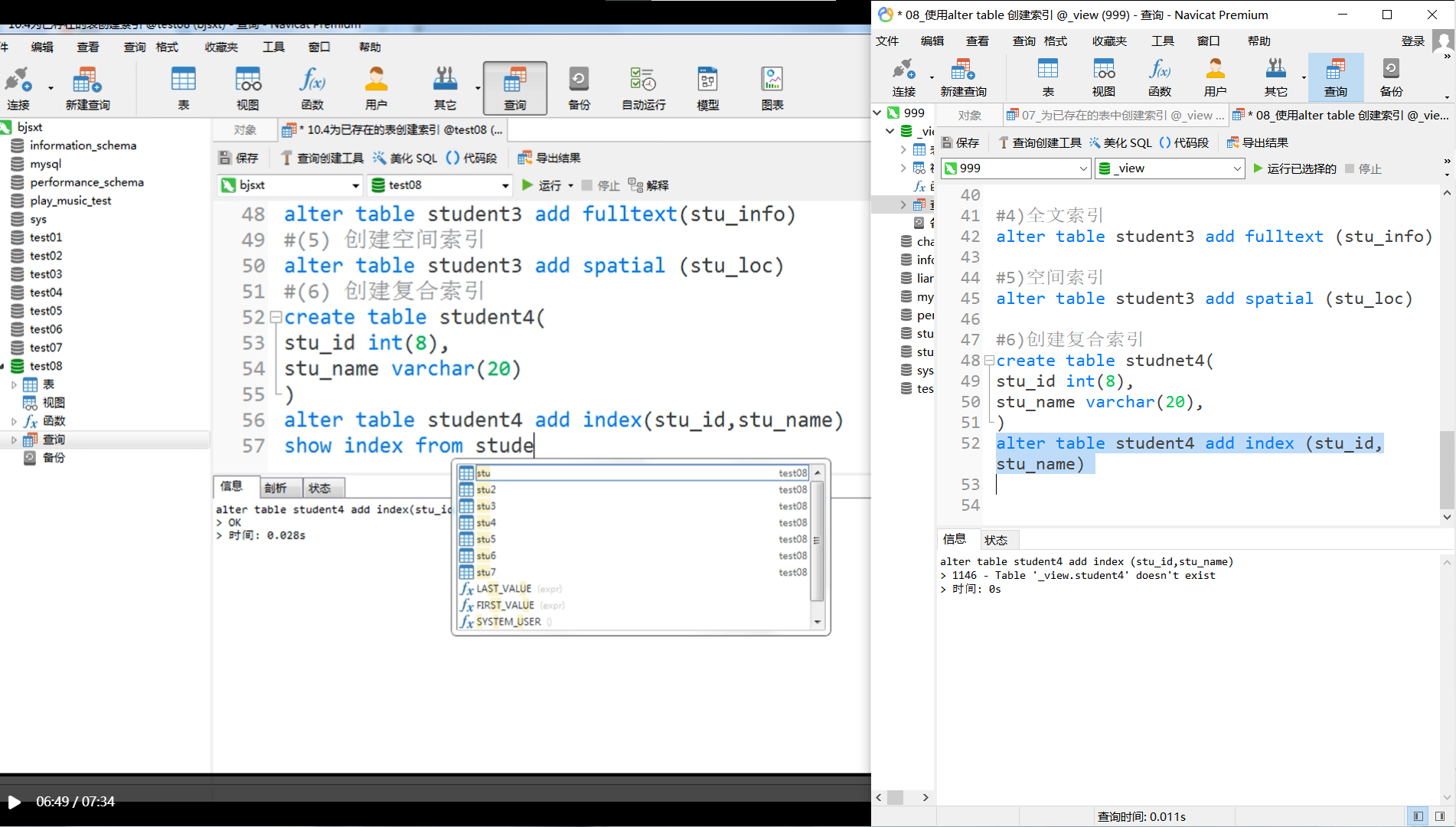1456x827 pixels.
Task: Click the right editor vertical scrollbar thumb
Action: pyautogui.click(x=1447, y=469)
